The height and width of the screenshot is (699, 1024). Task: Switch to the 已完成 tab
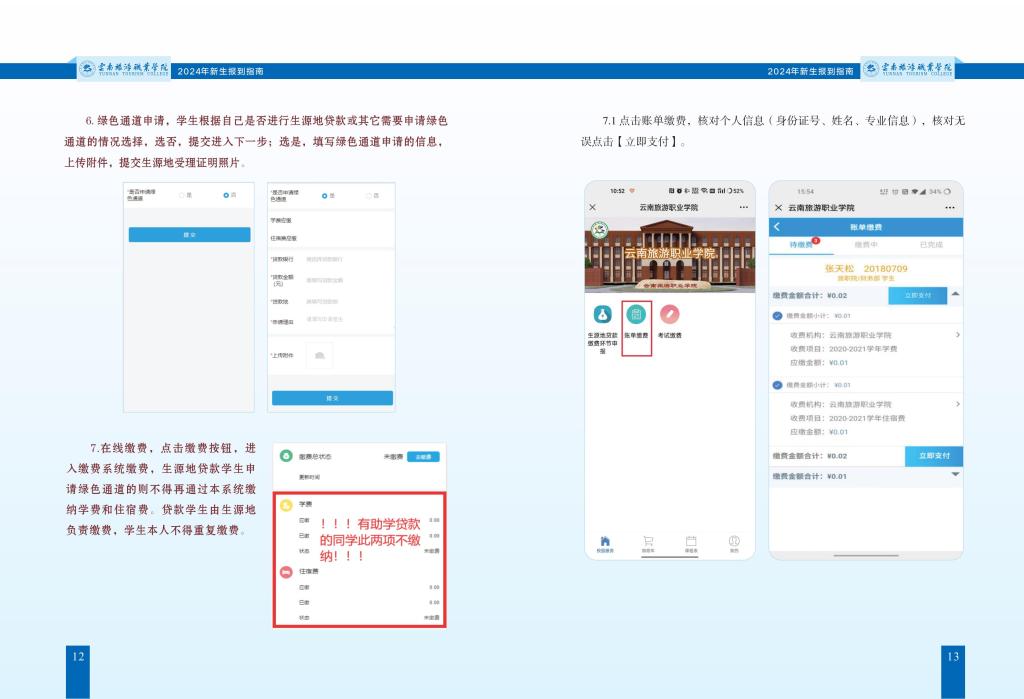930,244
